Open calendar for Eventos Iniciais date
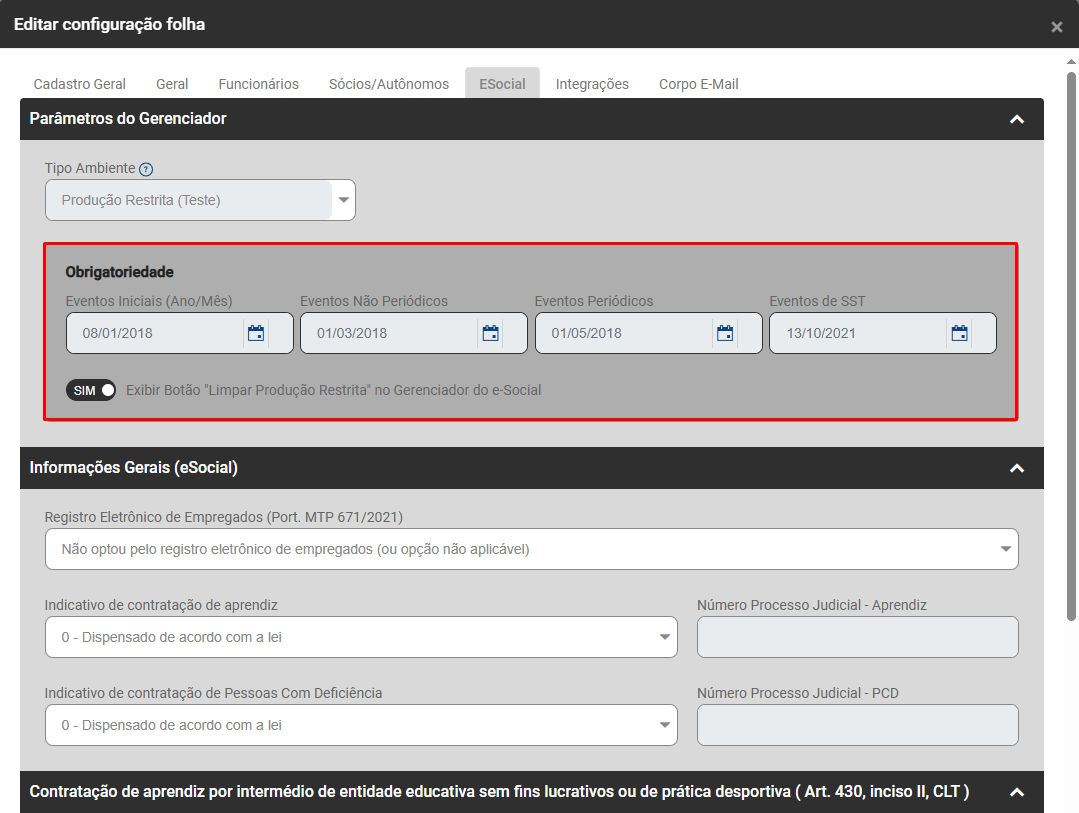1079x813 pixels. pyautogui.click(x=256, y=333)
